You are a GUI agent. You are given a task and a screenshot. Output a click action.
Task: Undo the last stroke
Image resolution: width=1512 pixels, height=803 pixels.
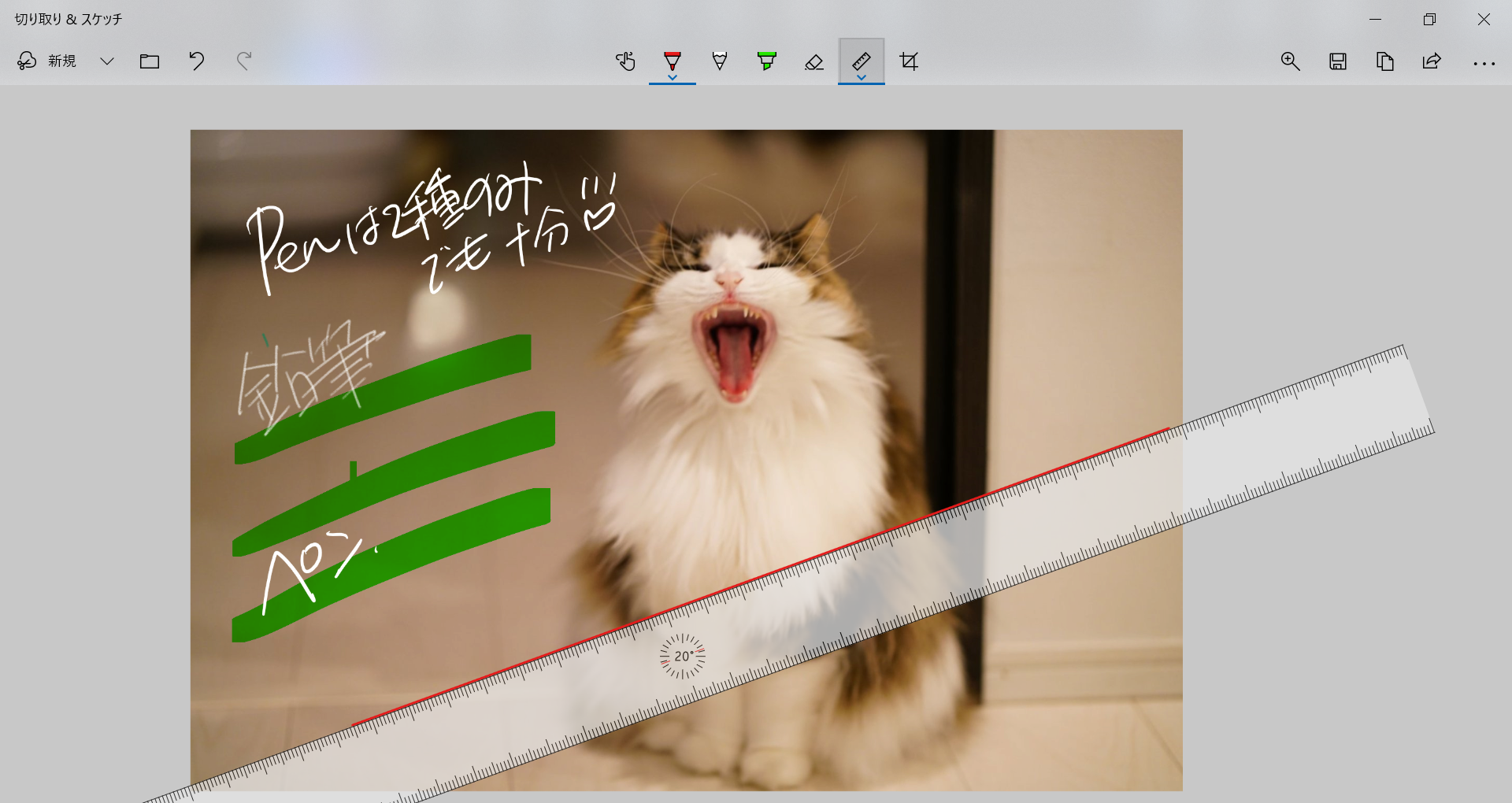[197, 61]
